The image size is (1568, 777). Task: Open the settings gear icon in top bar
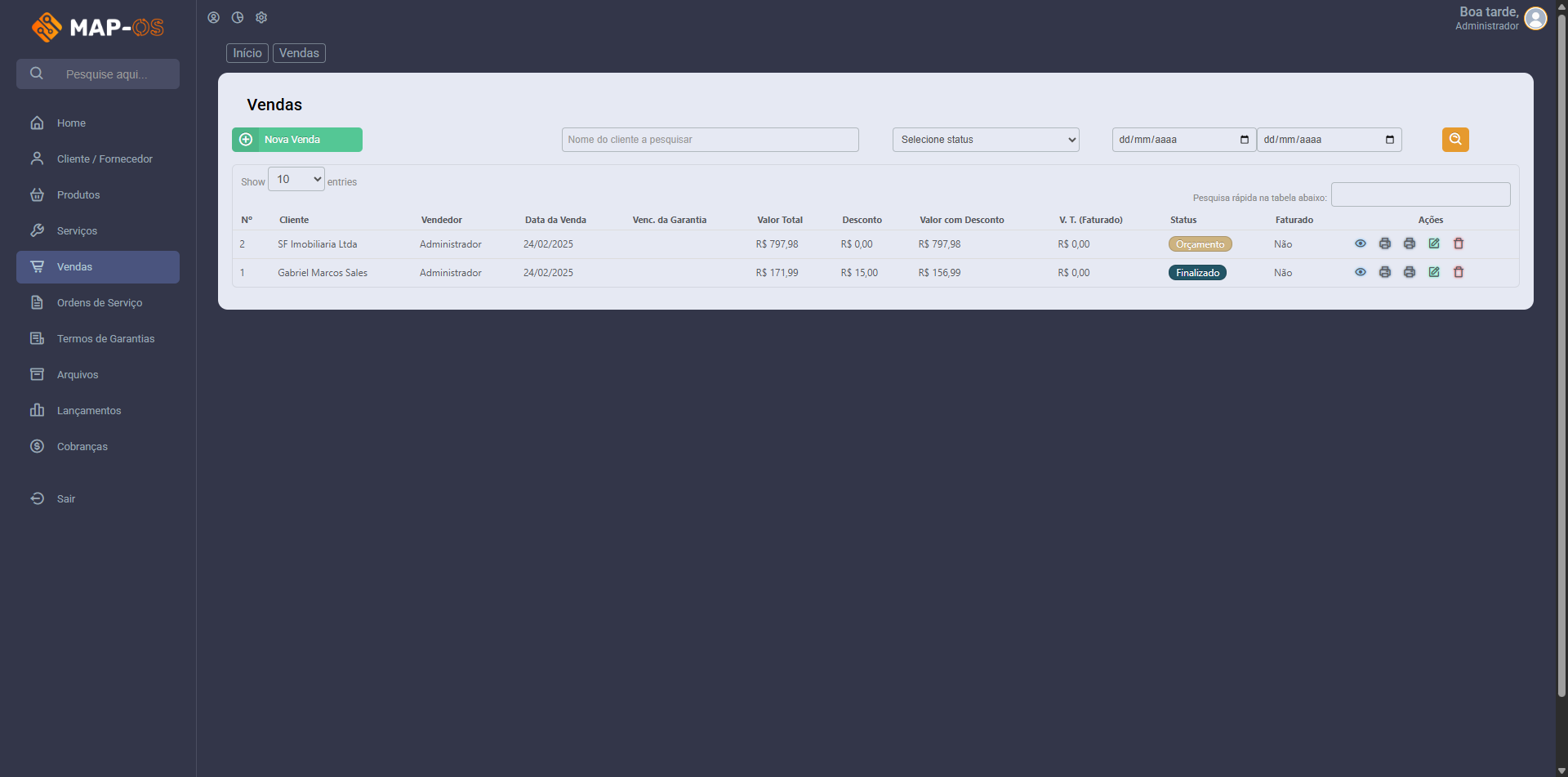[x=261, y=17]
